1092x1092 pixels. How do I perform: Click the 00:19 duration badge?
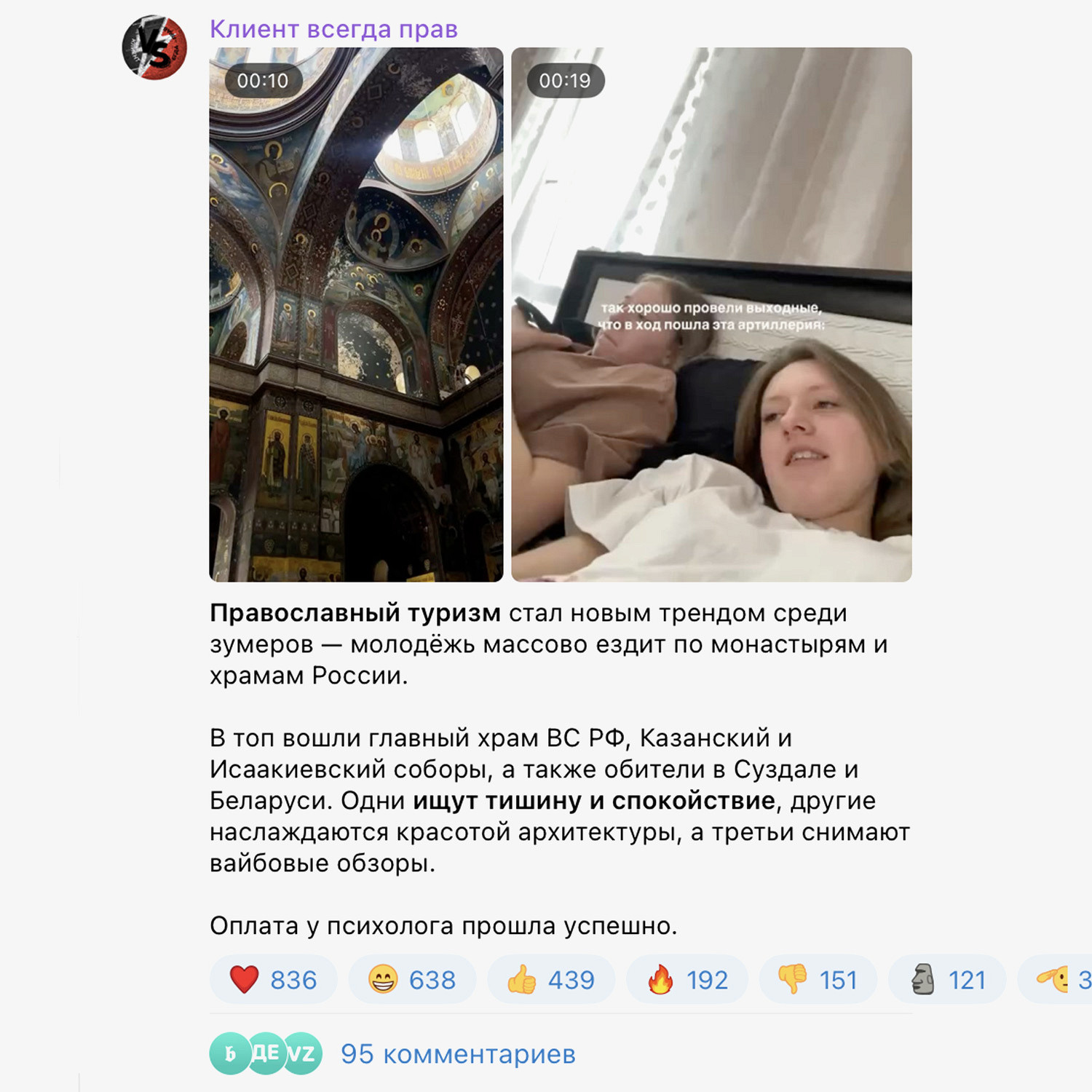click(565, 81)
